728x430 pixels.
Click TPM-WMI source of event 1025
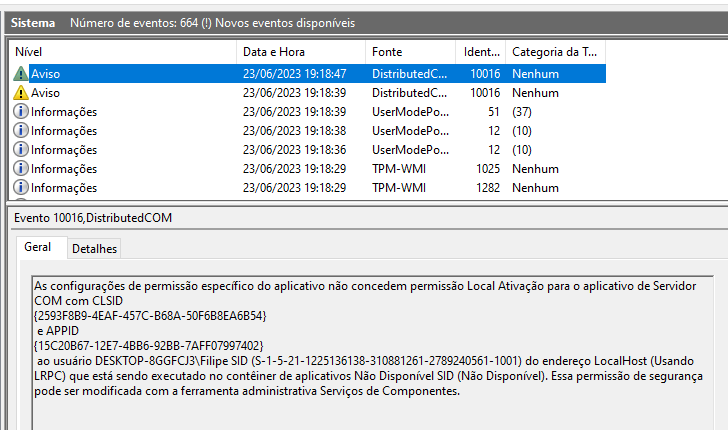(x=399, y=169)
